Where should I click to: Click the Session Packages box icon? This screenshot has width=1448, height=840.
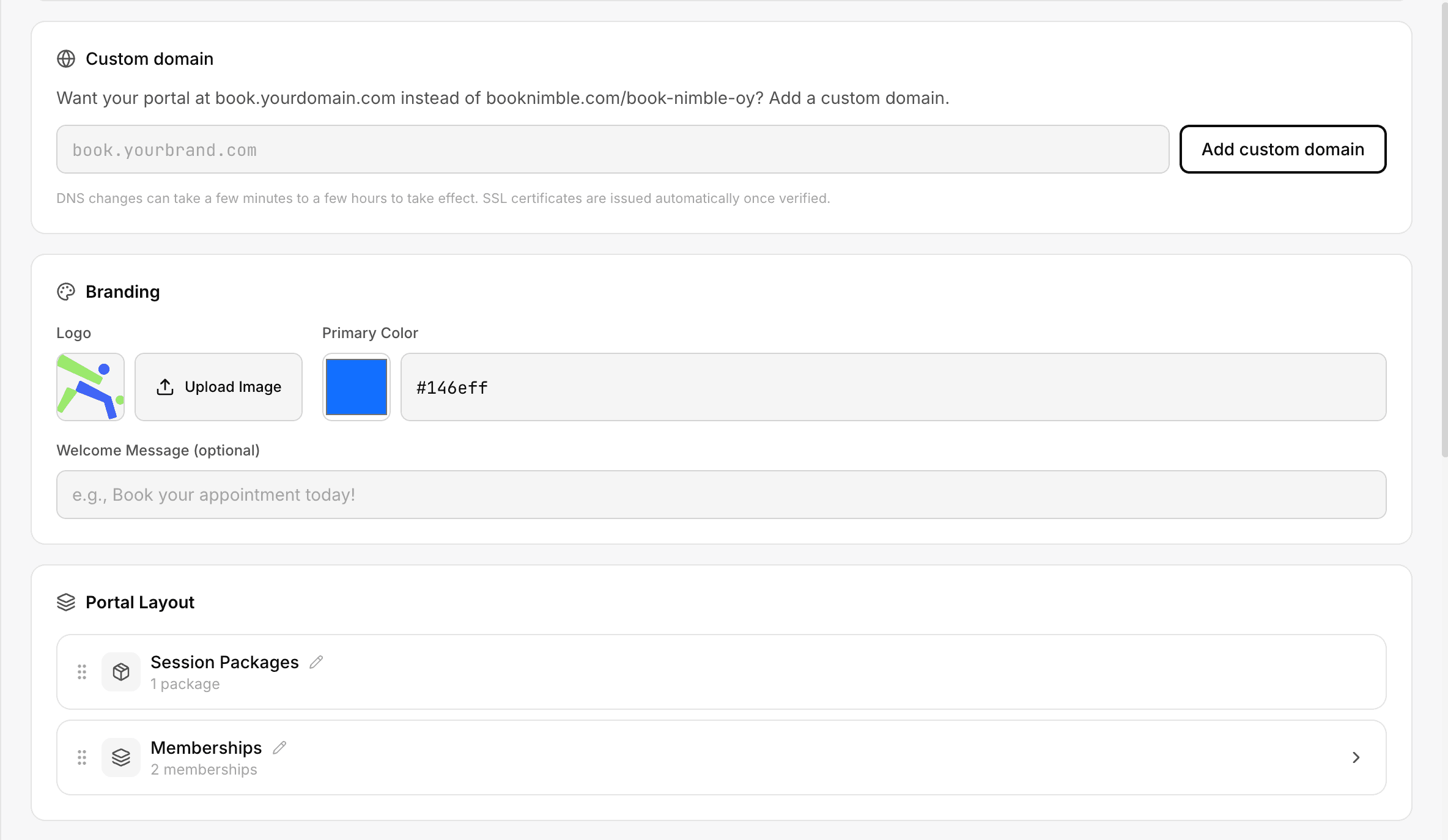click(x=121, y=672)
